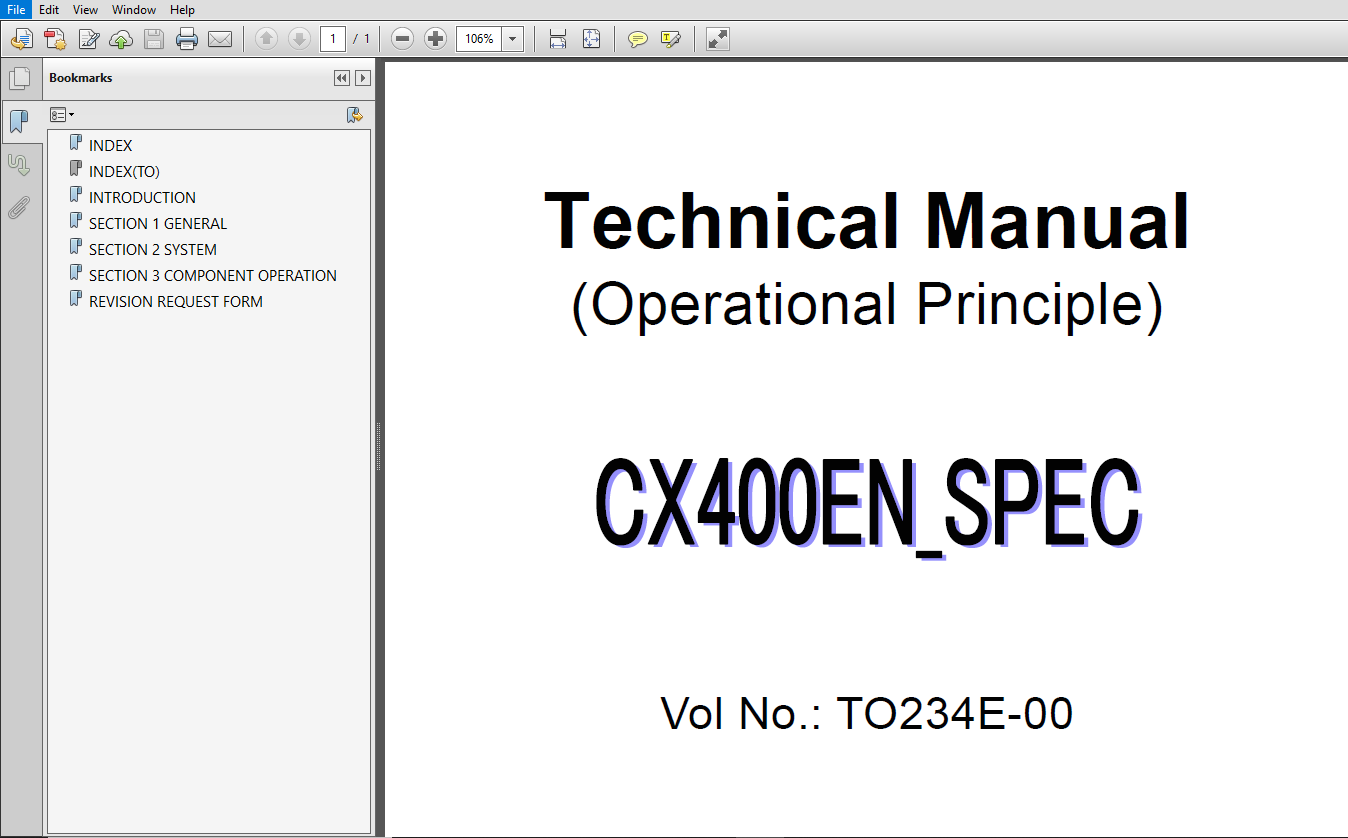Open SECTION 3 COMPONENT OPERATION bookmark
1348x838 pixels.
click(213, 275)
